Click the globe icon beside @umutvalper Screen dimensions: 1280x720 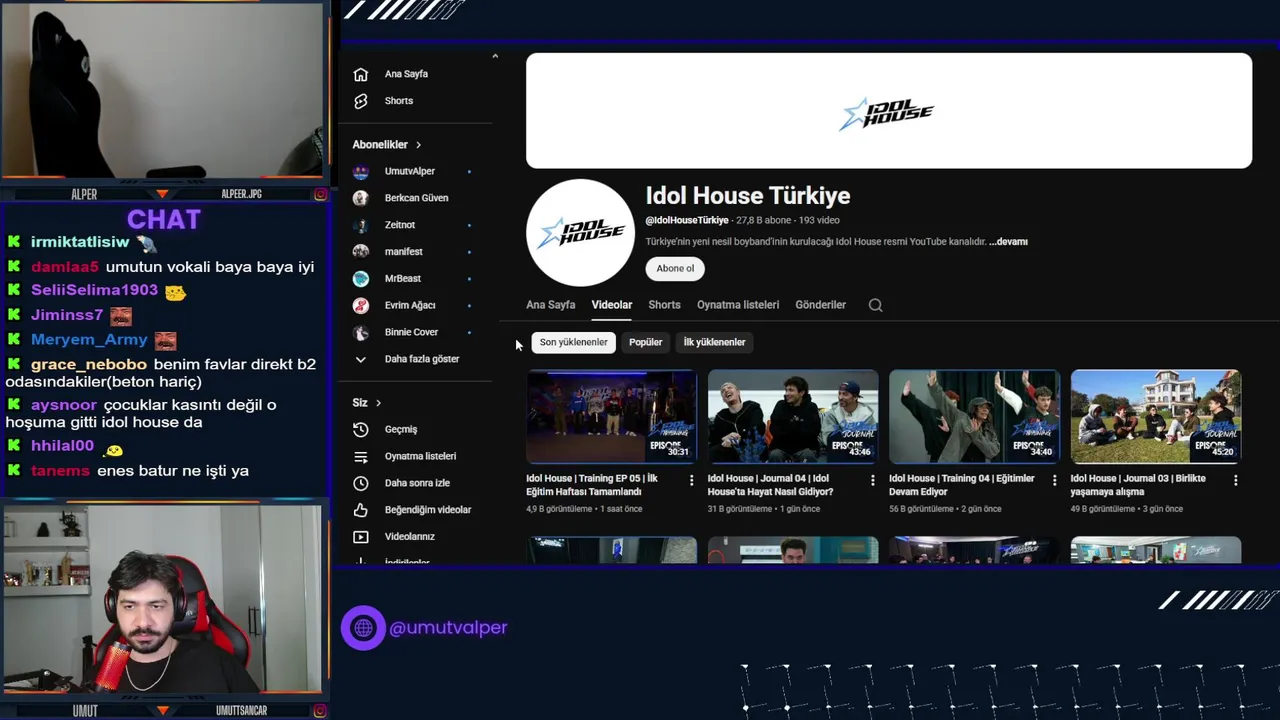[363, 628]
